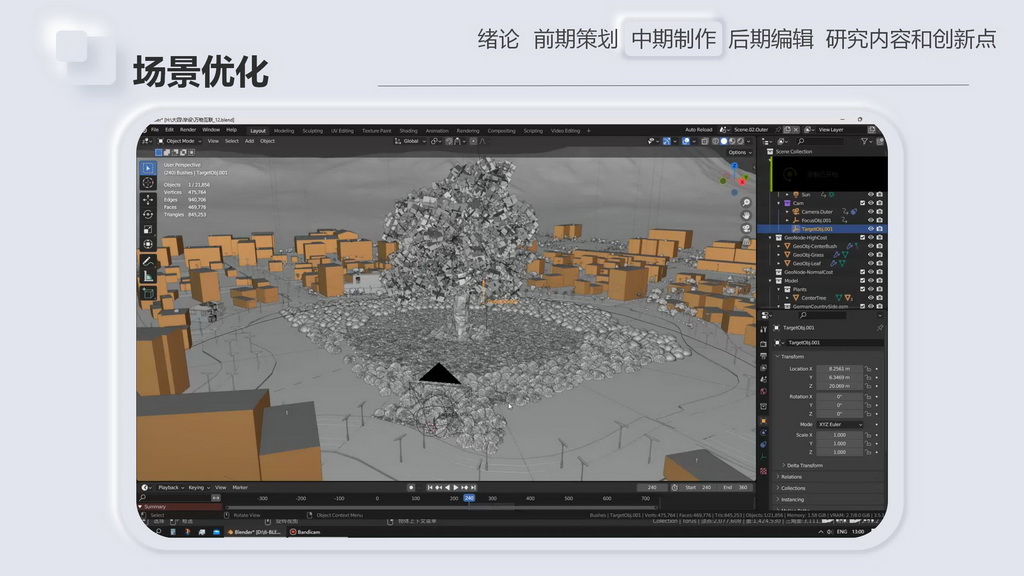Viewport: 1024px width, 576px height.
Task: Expand the Delta Transform panel
Action: tap(804, 465)
